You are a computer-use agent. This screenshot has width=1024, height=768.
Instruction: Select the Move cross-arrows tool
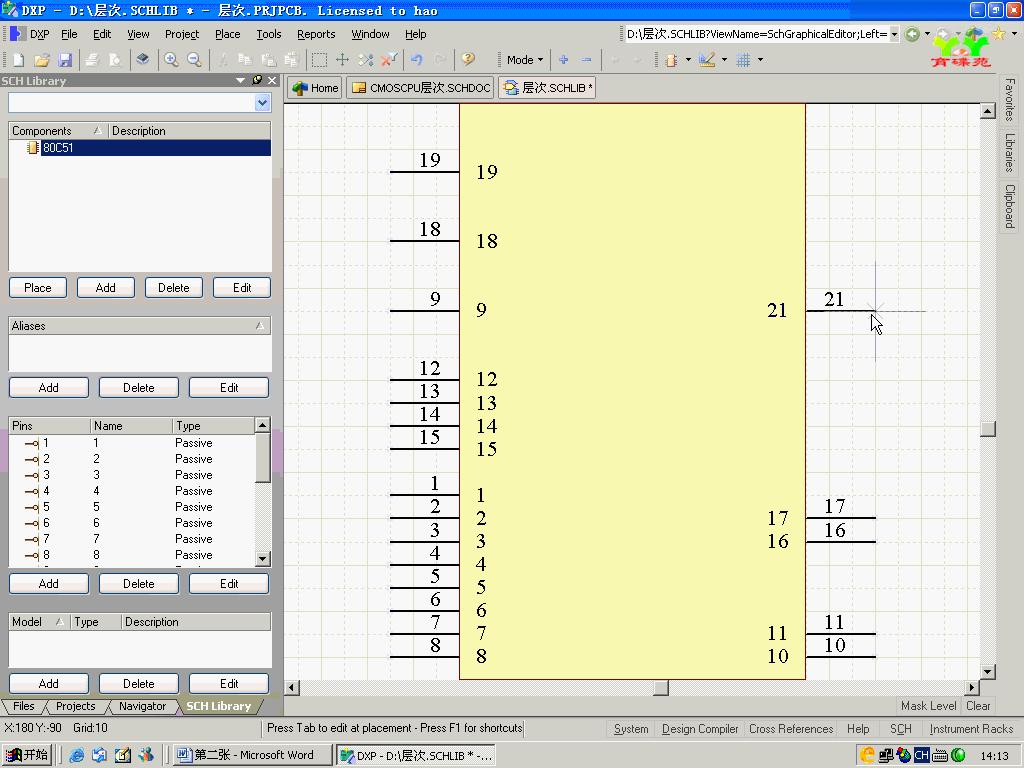342,60
